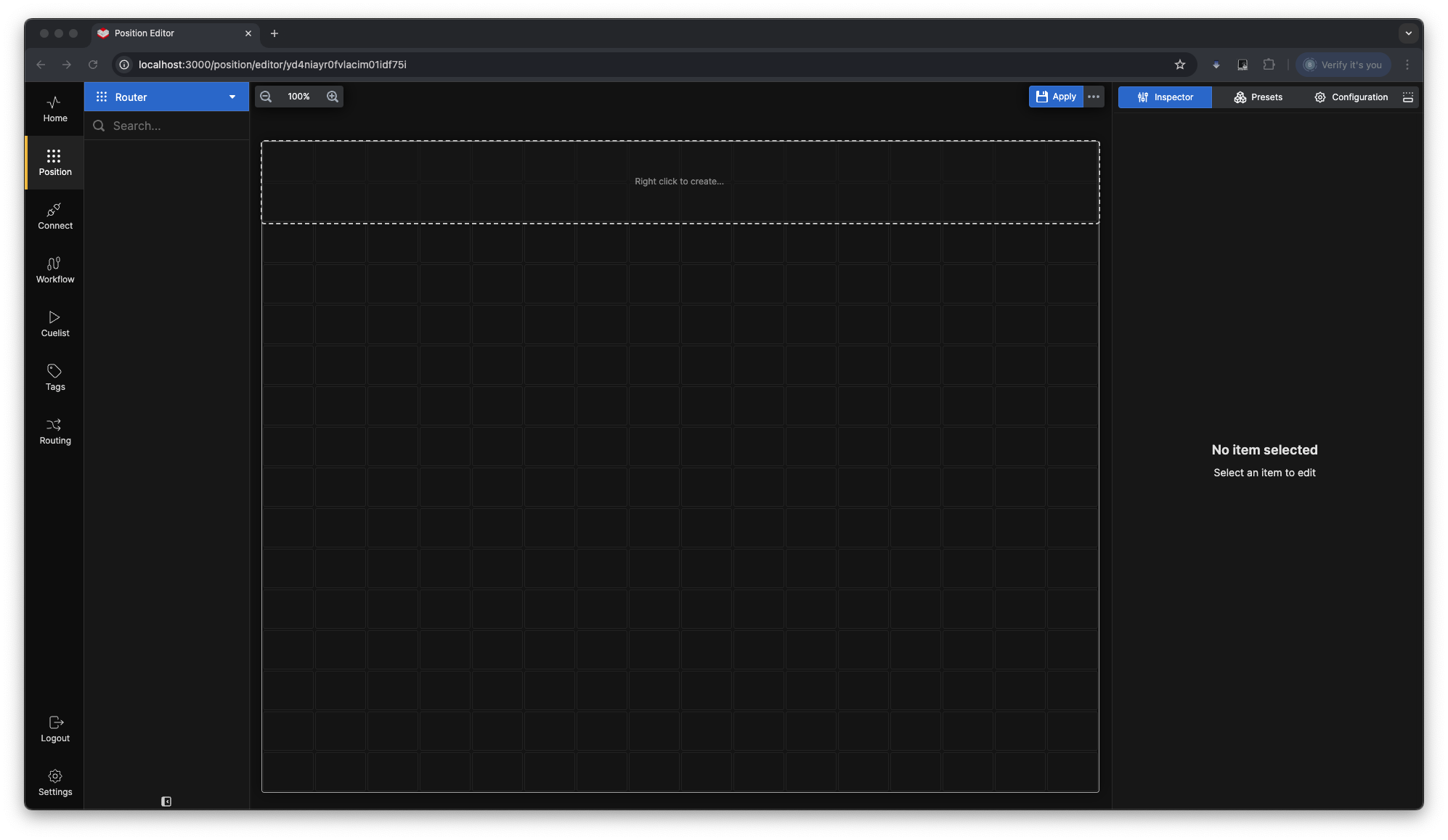Click the 'Verify it's you' profile button

click(1343, 65)
